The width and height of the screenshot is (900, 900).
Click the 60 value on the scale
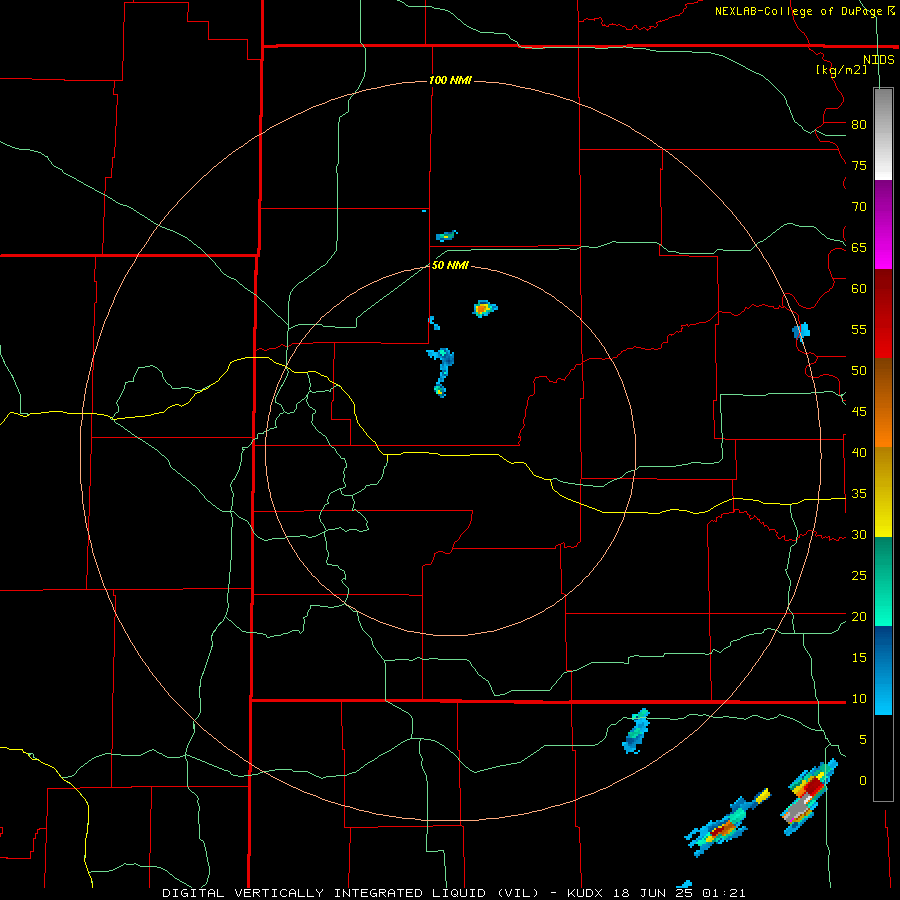point(859,289)
